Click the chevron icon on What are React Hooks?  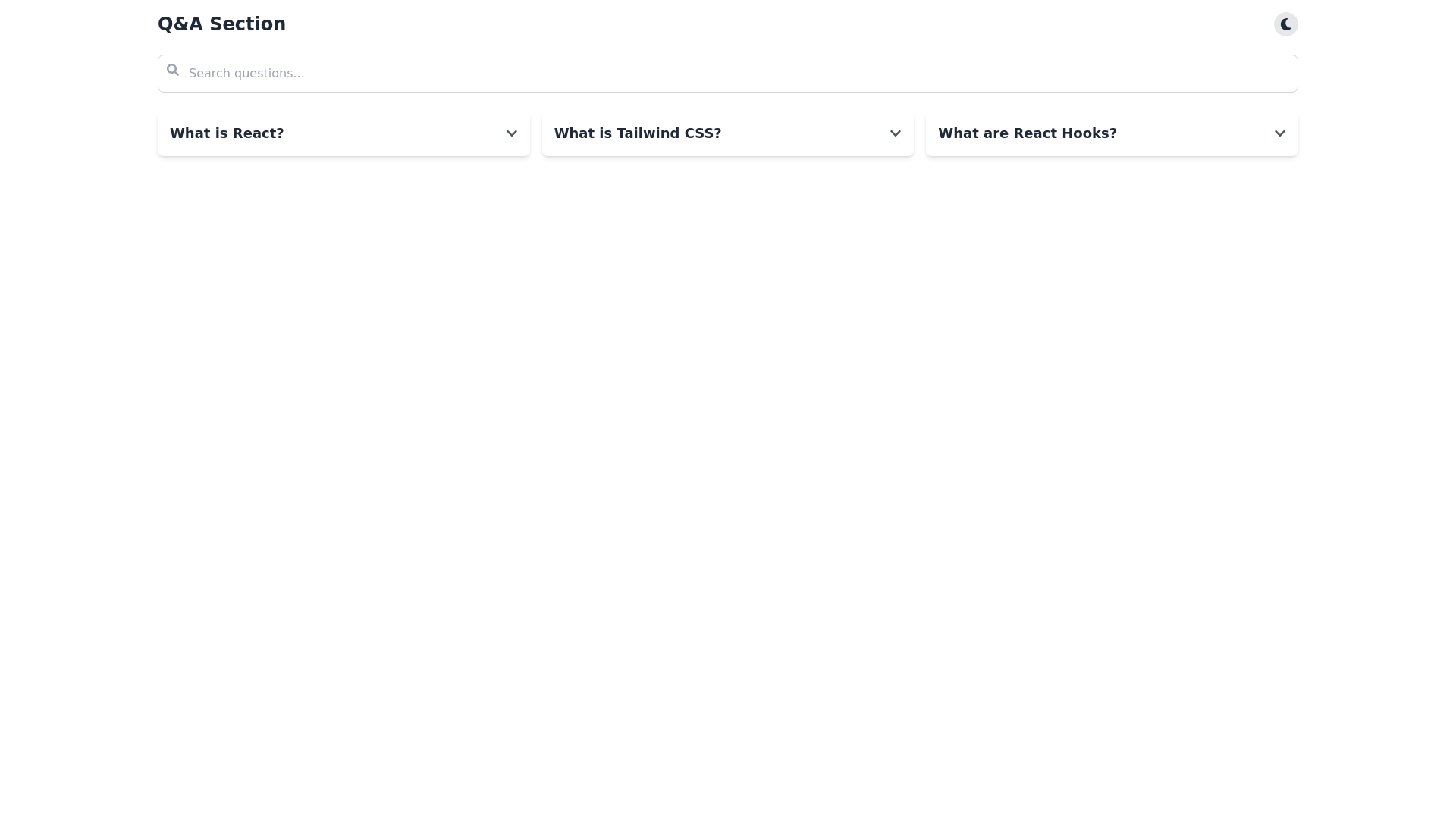click(1279, 133)
